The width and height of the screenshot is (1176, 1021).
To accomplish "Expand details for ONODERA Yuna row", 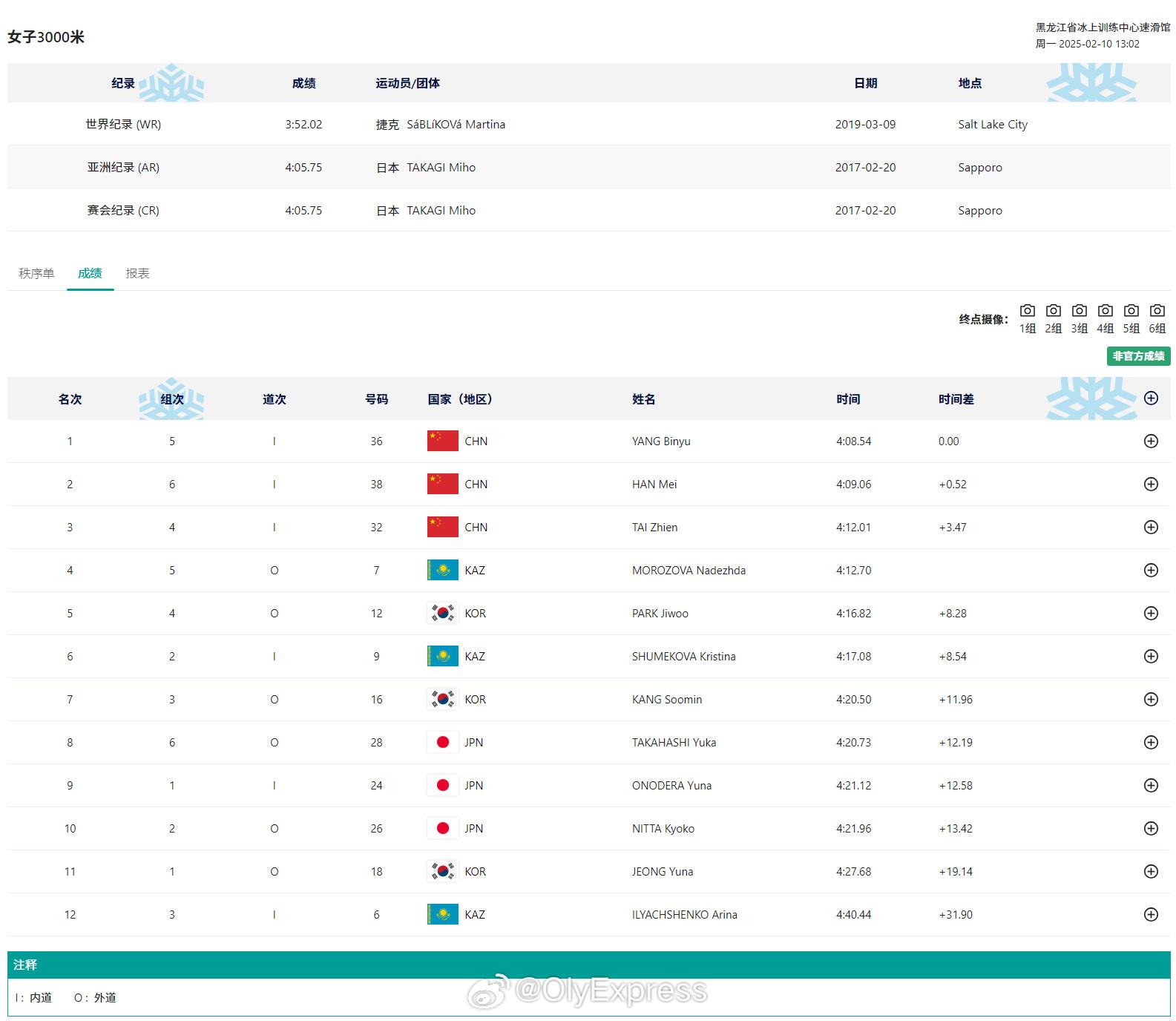I will click(1151, 785).
